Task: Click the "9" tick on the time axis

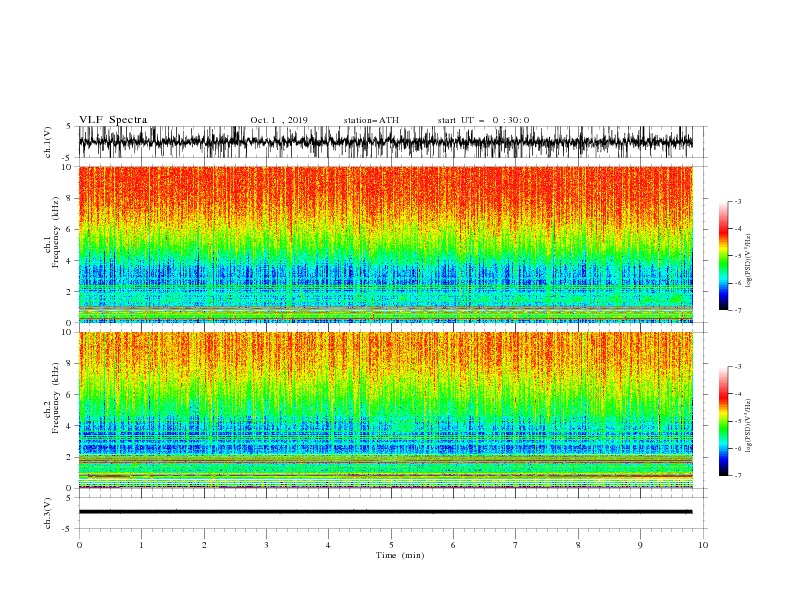Action: tap(640, 545)
